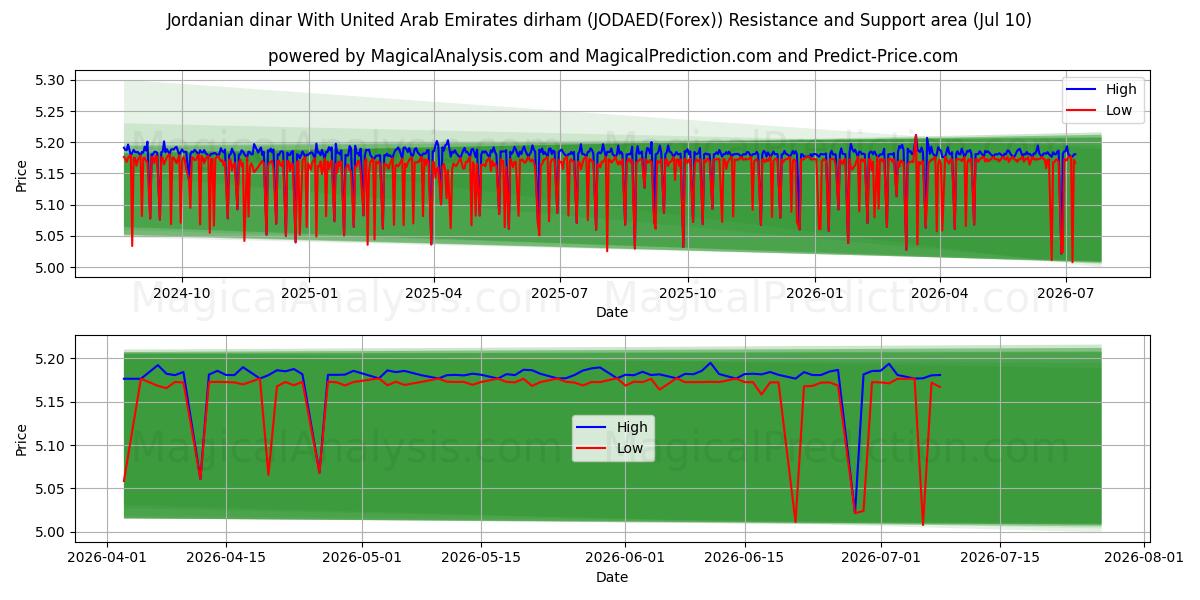Screen dimensions: 1200x600
Task: Click the 2026-07 date tick label
Action: pos(1065,292)
